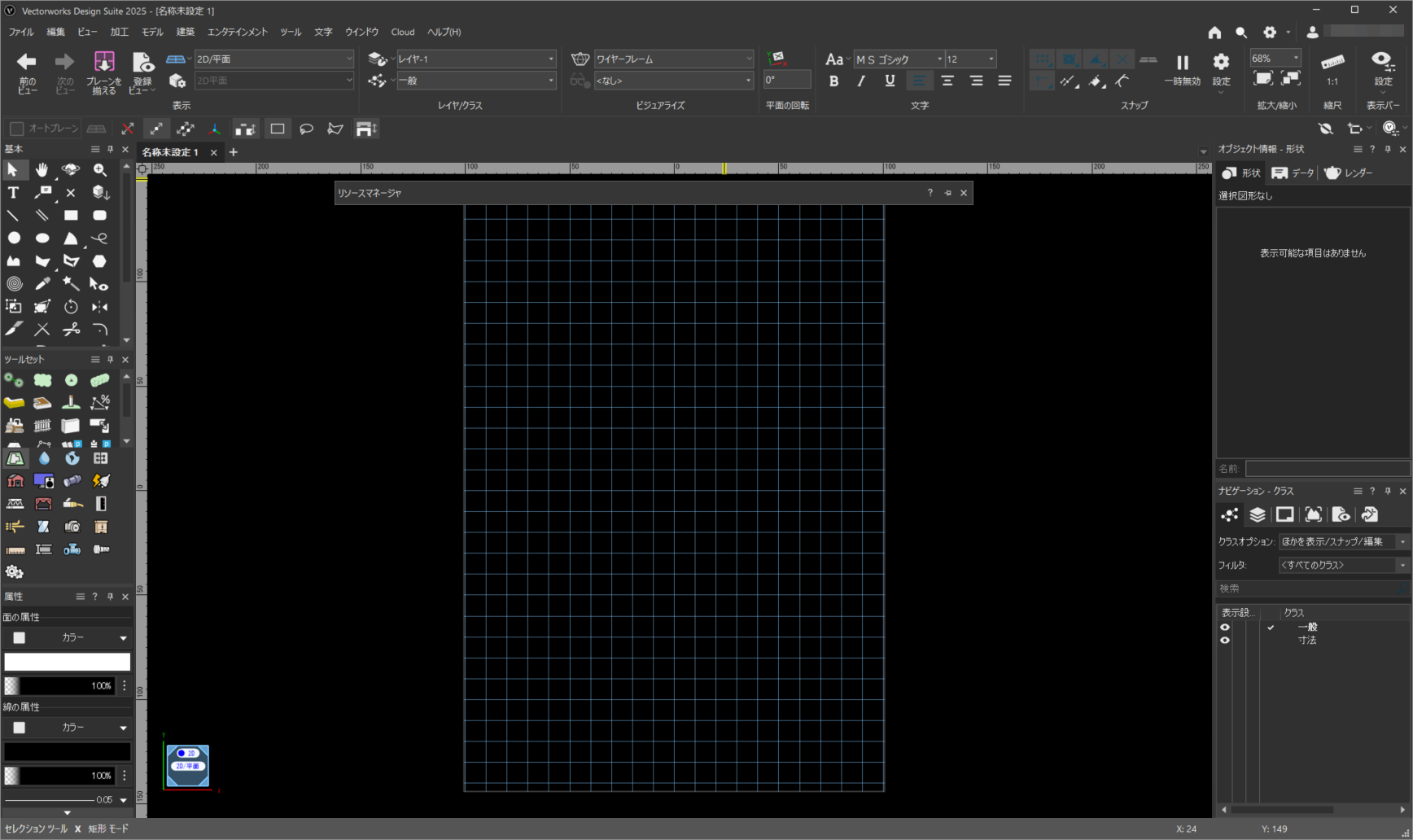Activate the Pan hand tool
The height and width of the screenshot is (840, 1413).
pyautogui.click(x=42, y=169)
